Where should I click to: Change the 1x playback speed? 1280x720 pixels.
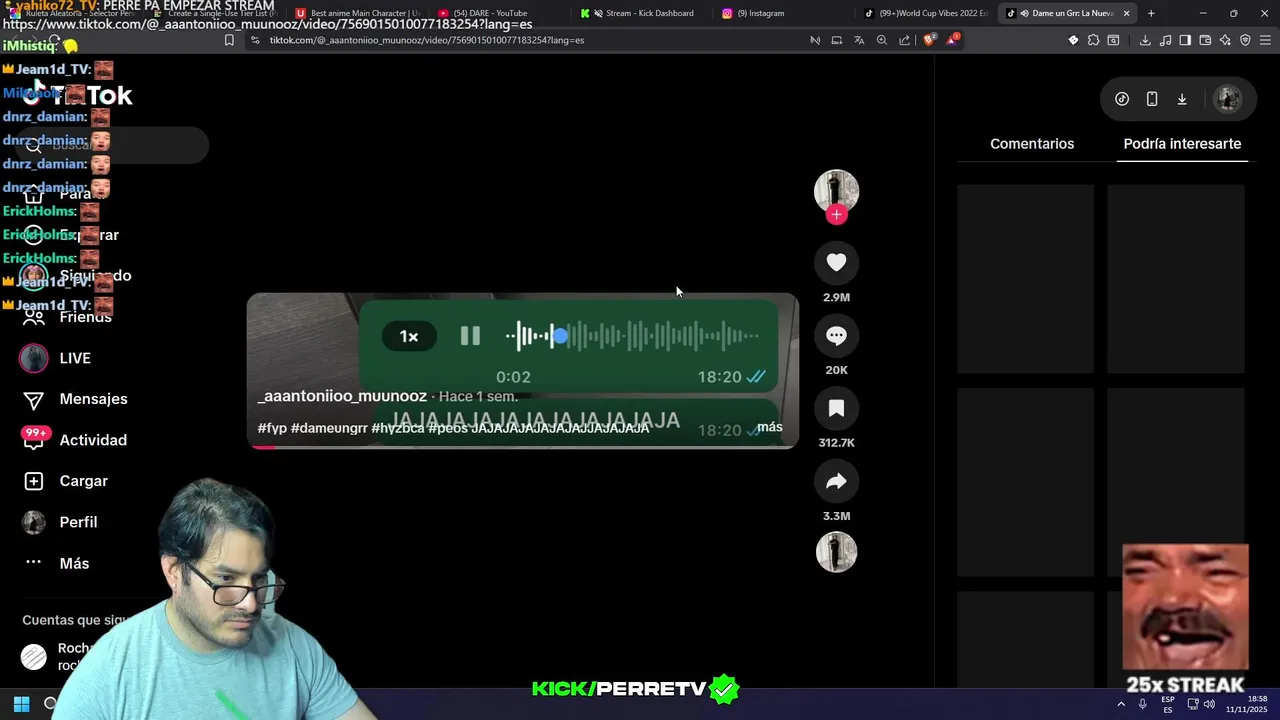point(409,337)
